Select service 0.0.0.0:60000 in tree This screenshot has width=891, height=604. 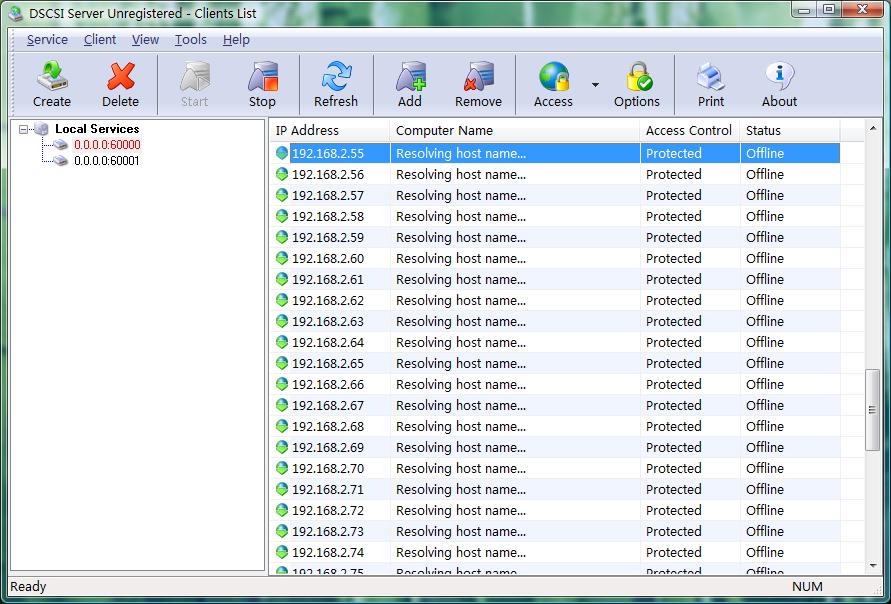point(107,145)
